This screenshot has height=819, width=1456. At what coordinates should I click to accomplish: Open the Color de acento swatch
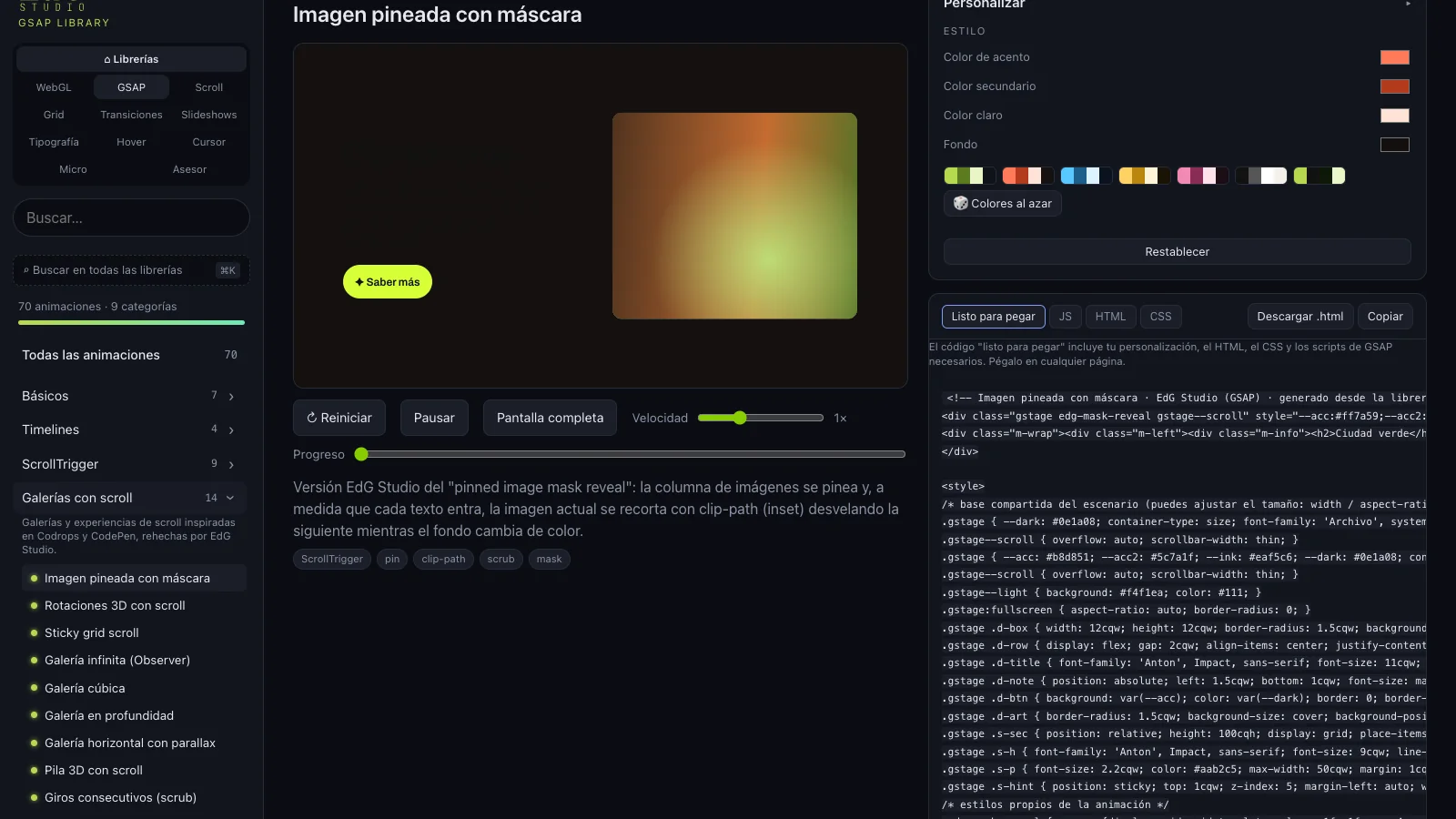1395,57
